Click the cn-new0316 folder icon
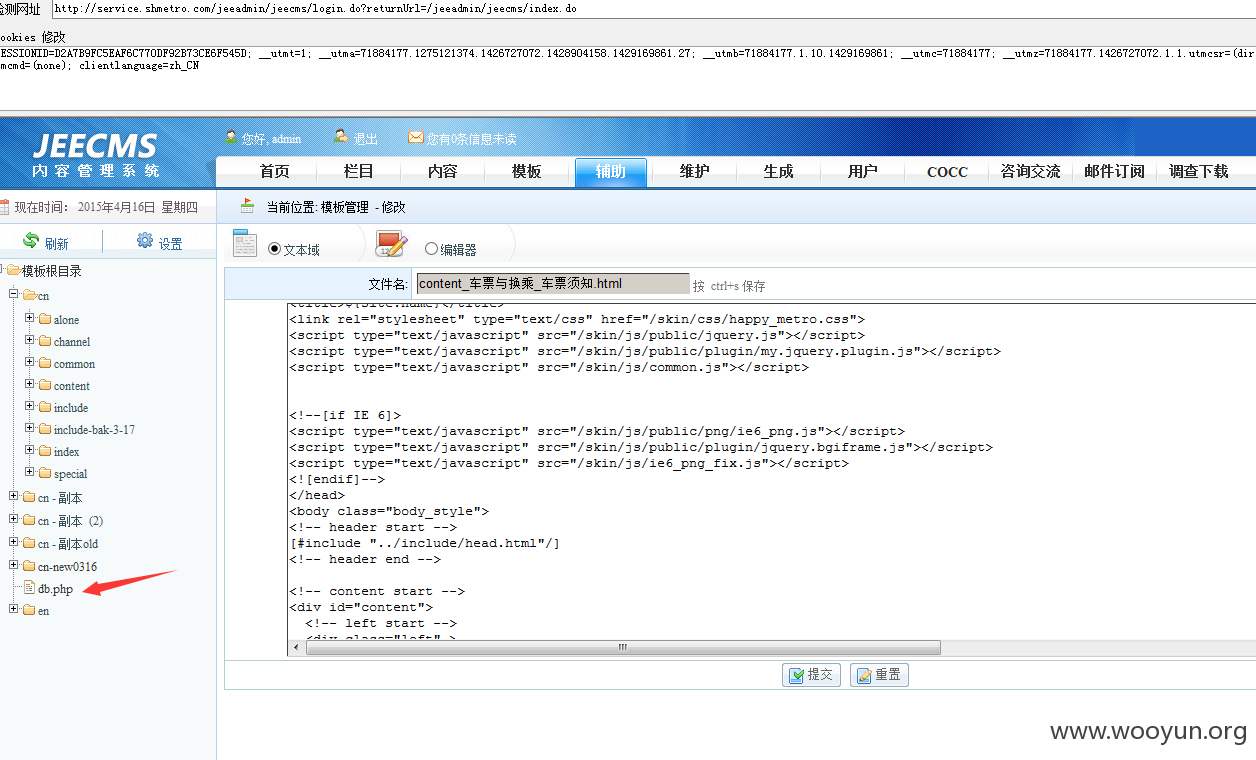Image resolution: width=1256 pixels, height=760 pixels. [29, 566]
